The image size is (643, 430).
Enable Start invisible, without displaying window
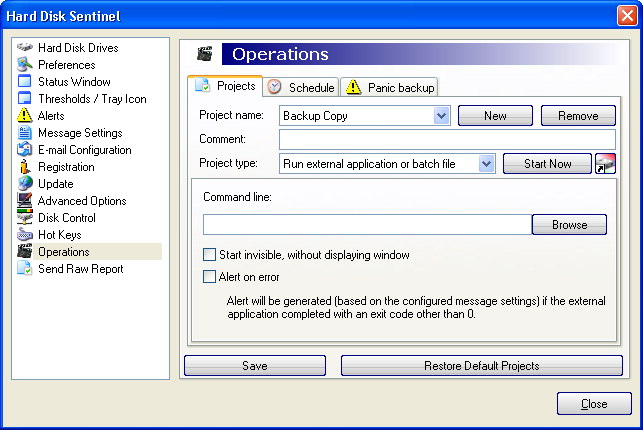point(209,255)
